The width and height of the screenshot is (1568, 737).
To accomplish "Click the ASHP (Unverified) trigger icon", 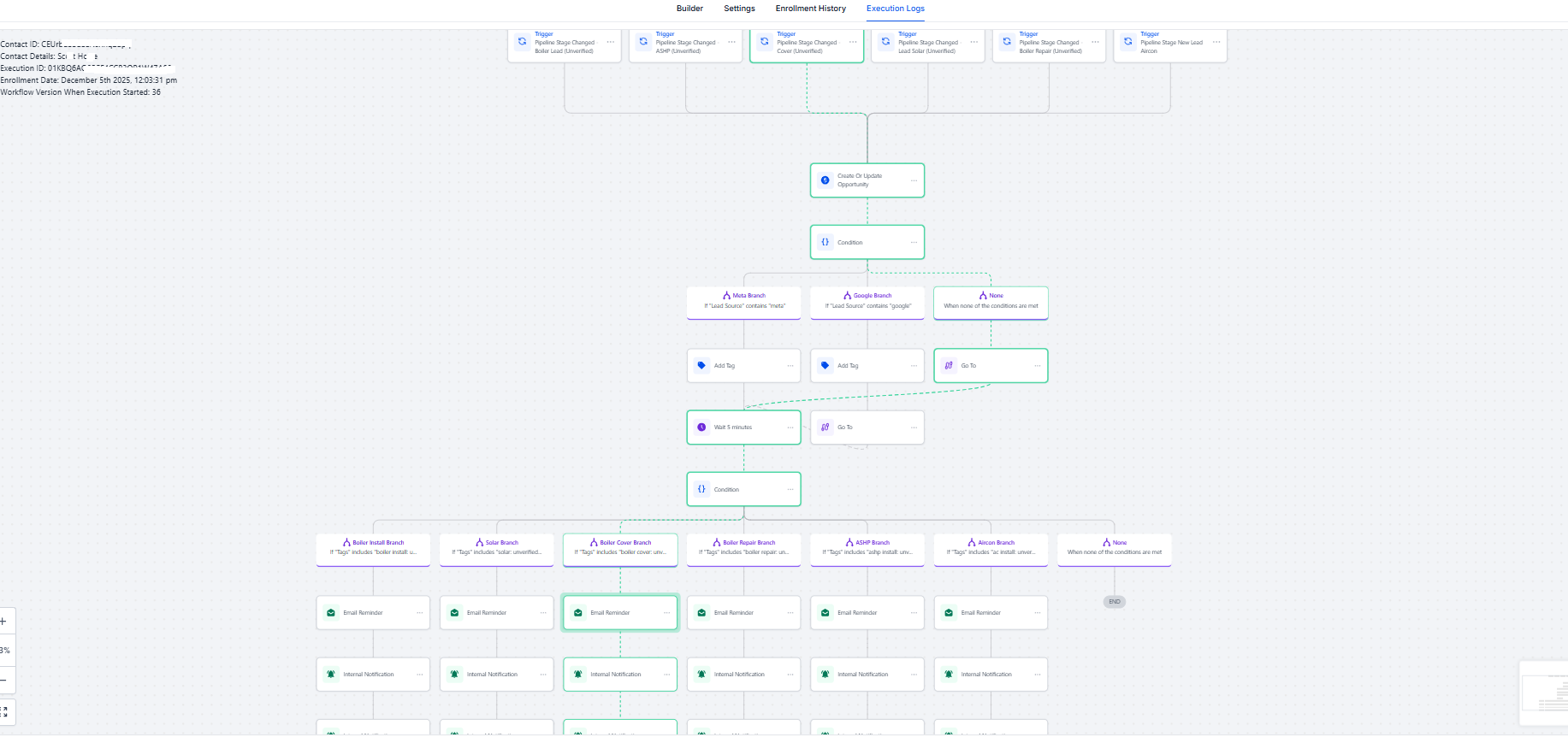I will tap(643, 42).
